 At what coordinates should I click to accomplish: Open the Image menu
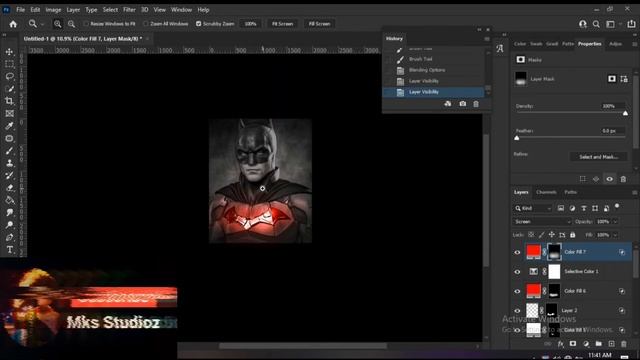53,9
